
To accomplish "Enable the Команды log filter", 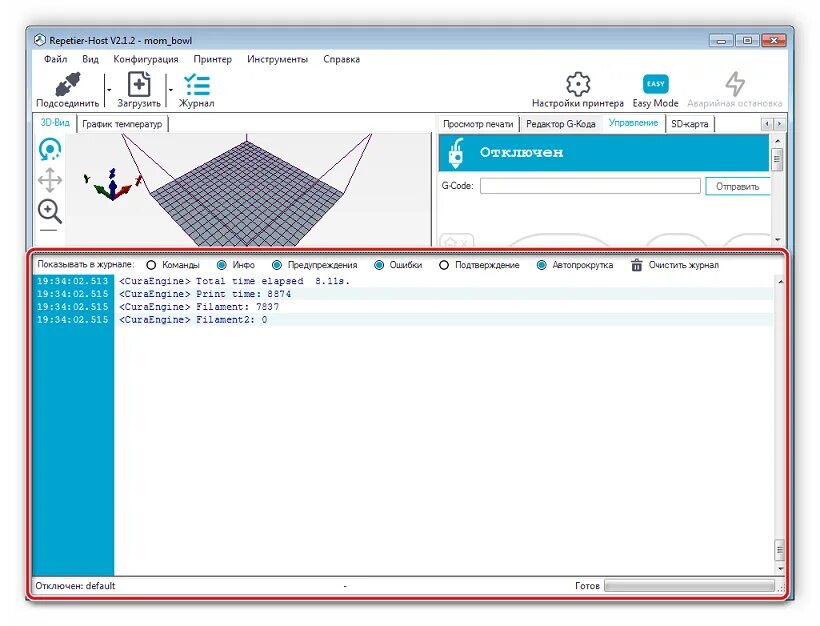I will click(x=151, y=265).
